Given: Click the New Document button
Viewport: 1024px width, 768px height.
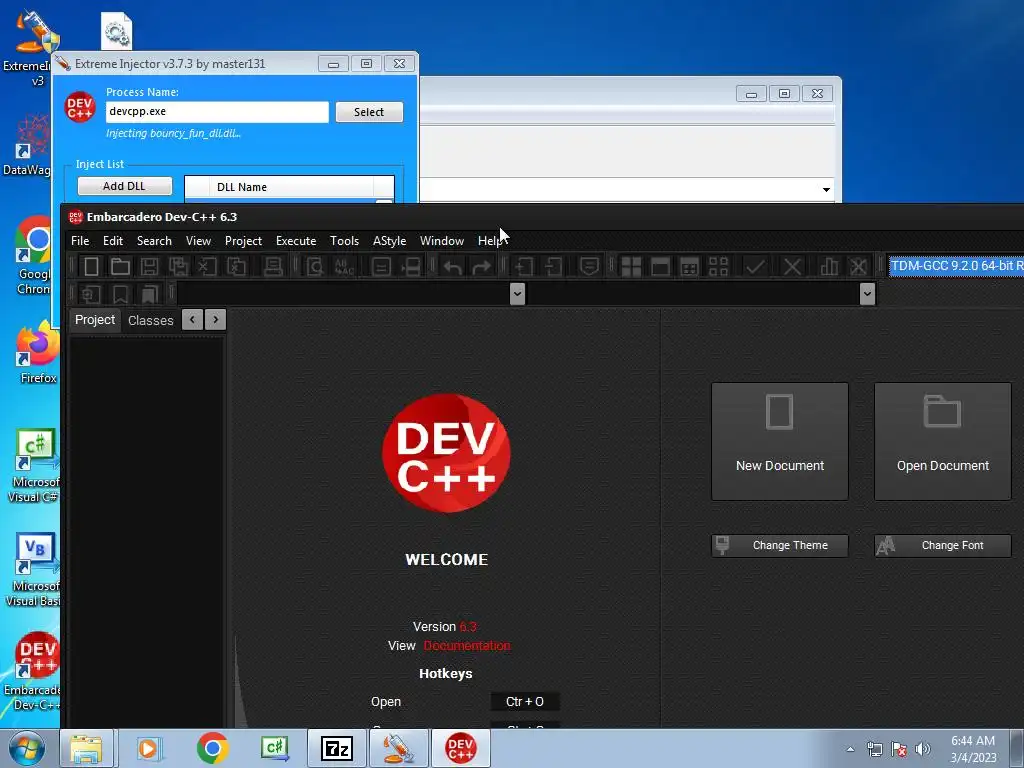Looking at the screenshot, I should coord(780,441).
